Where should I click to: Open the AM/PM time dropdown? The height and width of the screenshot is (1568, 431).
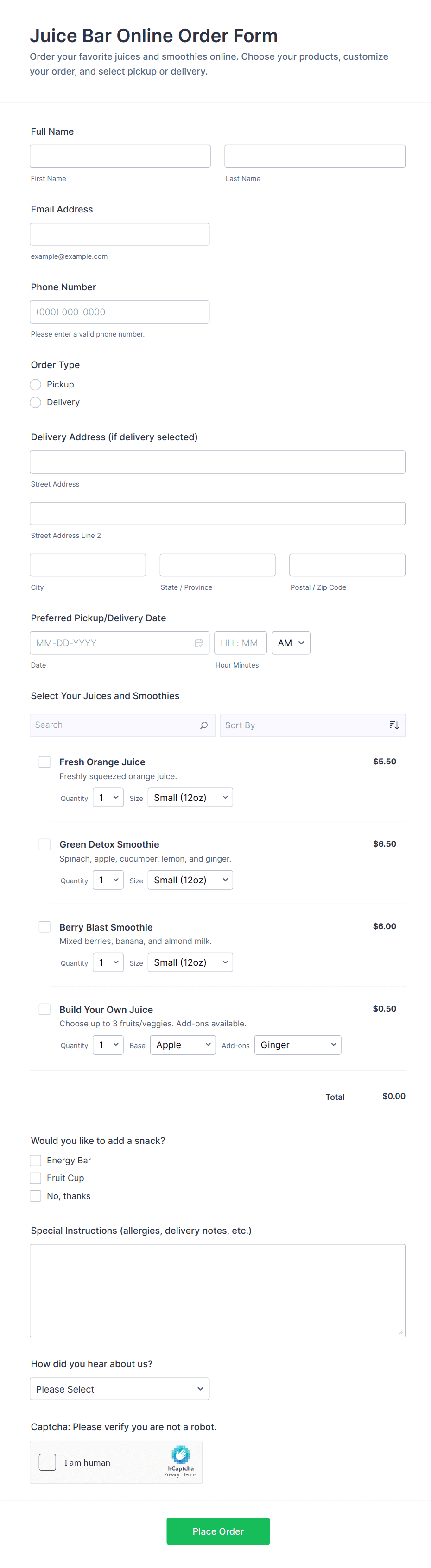(x=291, y=643)
